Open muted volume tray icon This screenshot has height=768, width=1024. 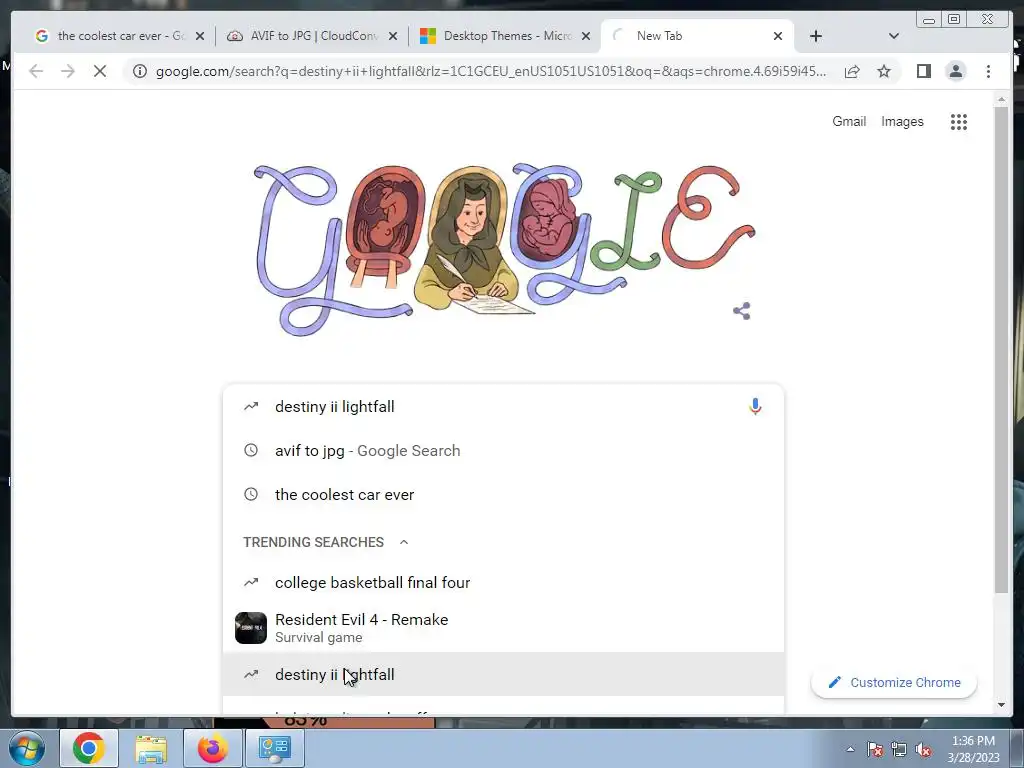point(923,749)
